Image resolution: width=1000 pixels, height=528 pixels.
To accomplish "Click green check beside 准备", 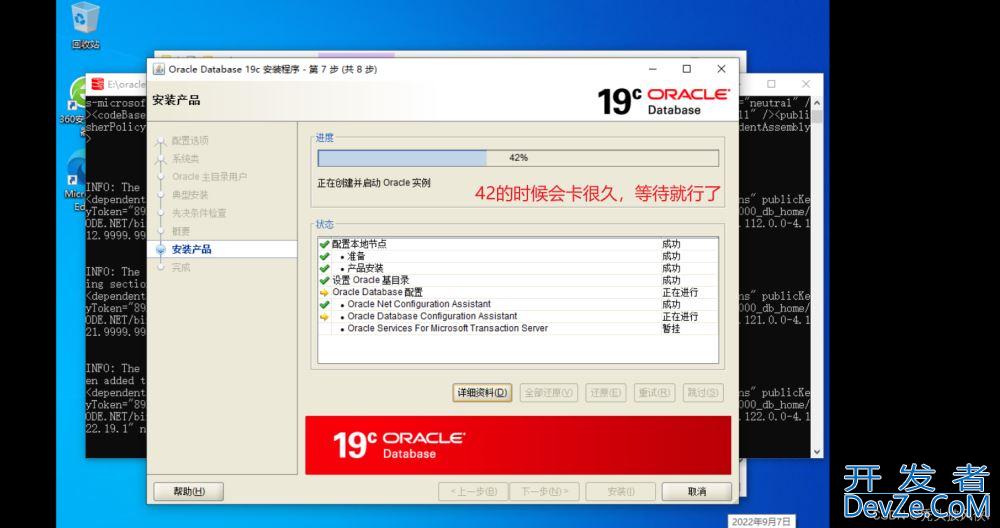I will (325, 256).
